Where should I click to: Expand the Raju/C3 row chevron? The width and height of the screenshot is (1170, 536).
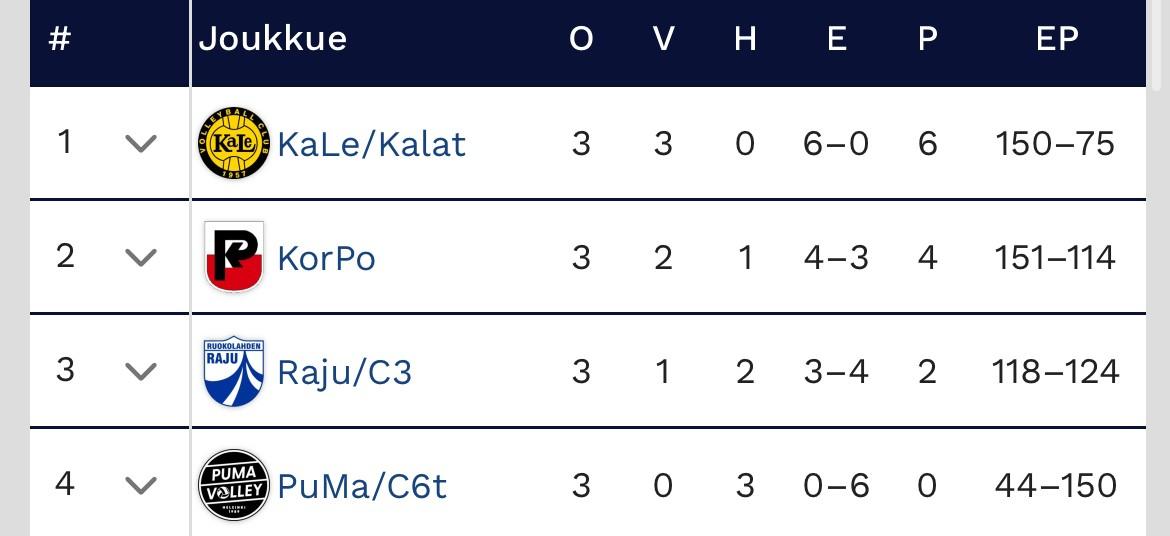pyautogui.click(x=141, y=372)
